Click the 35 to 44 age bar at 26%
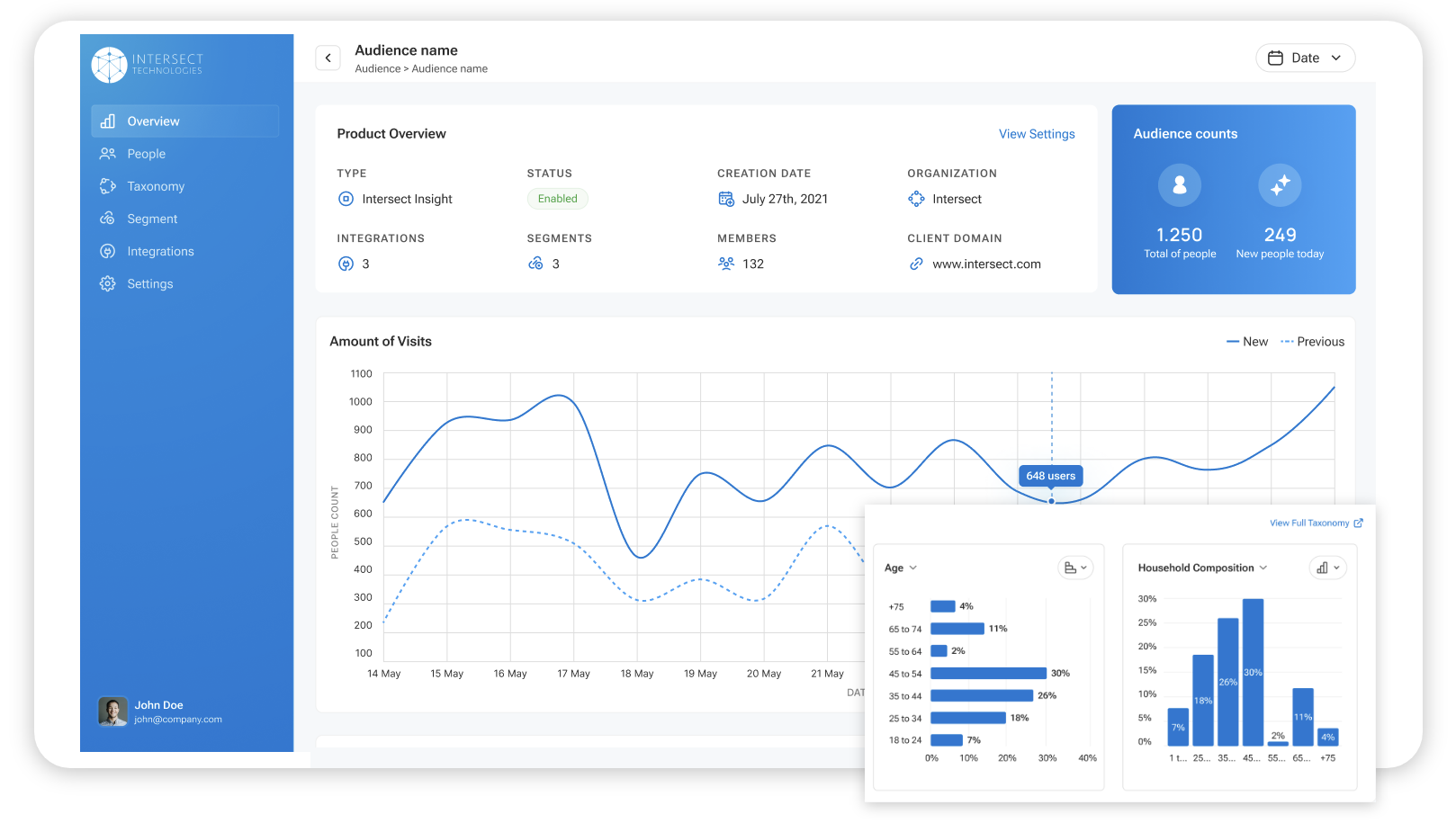Image resolution: width=1456 pixels, height=832 pixels. point(982,695)
